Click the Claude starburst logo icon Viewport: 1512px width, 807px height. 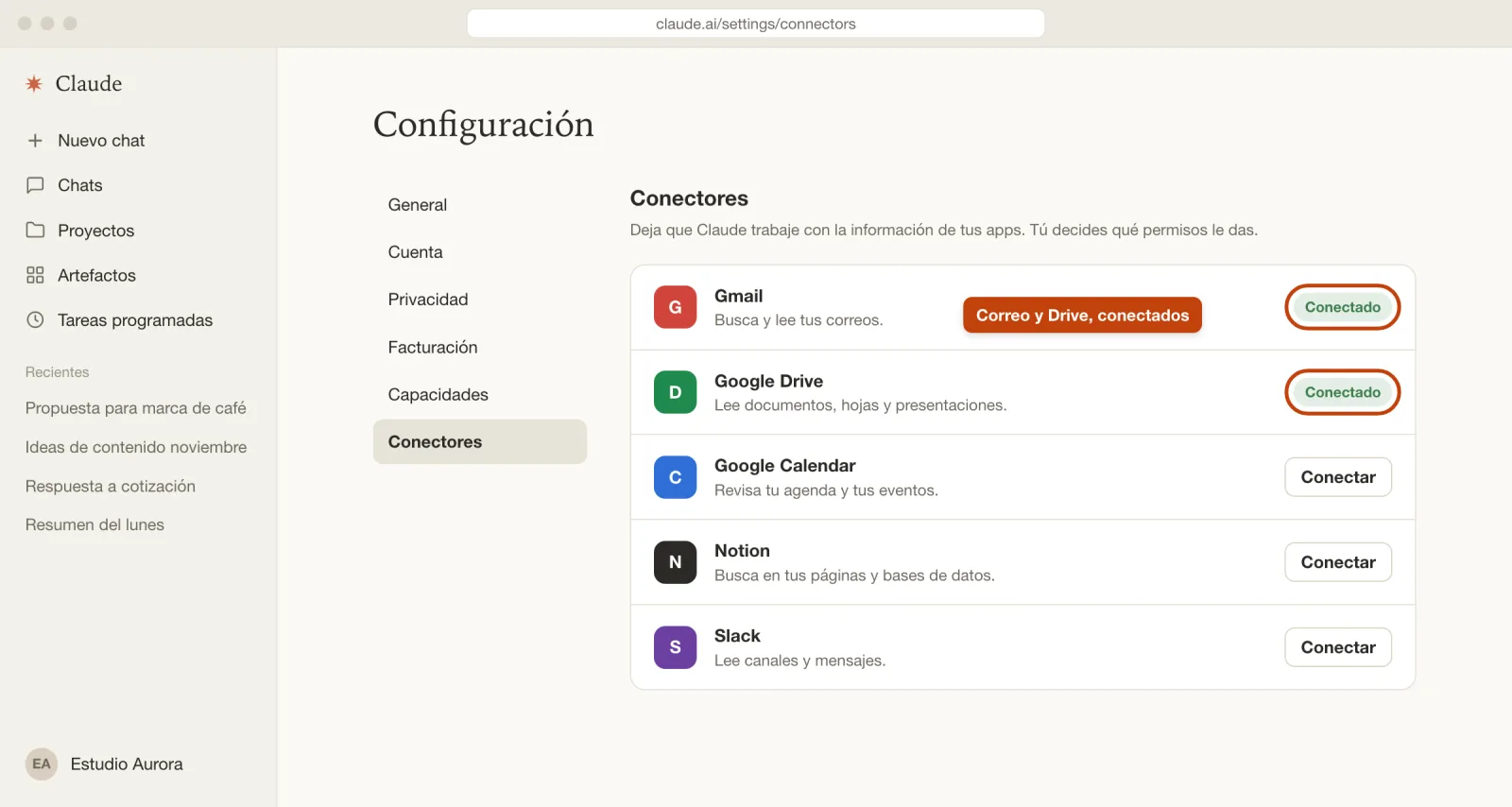(34, 84)
